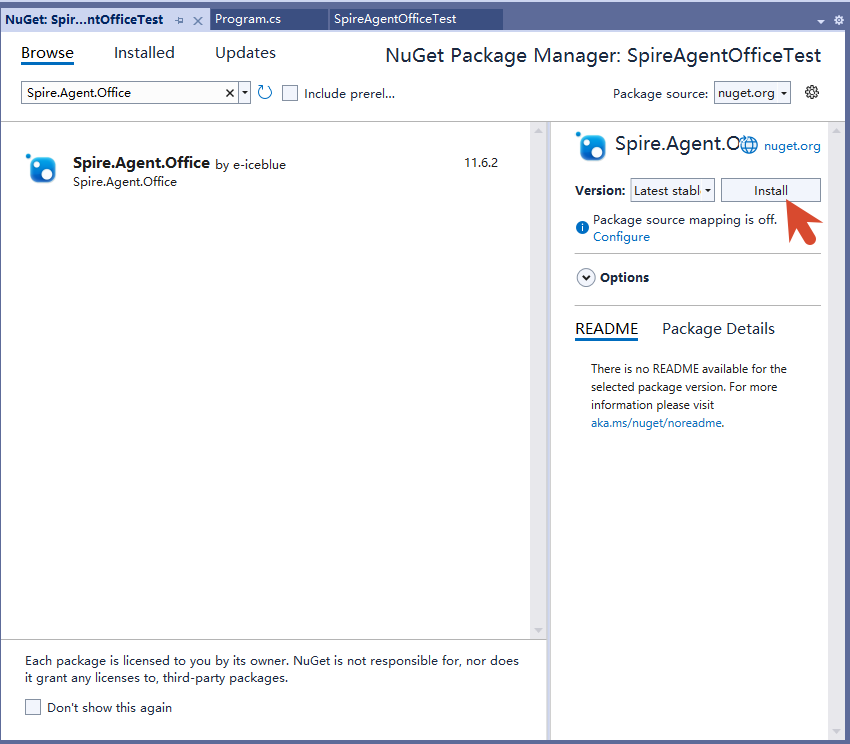Screen dimensions: 850x744
Task: Click the package icon in details pane
Action: (x=591, y=146)
